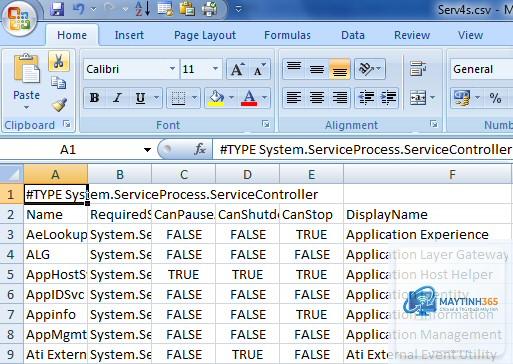
Task: Apply Accounting Number Format
Action: pos(462,98)
